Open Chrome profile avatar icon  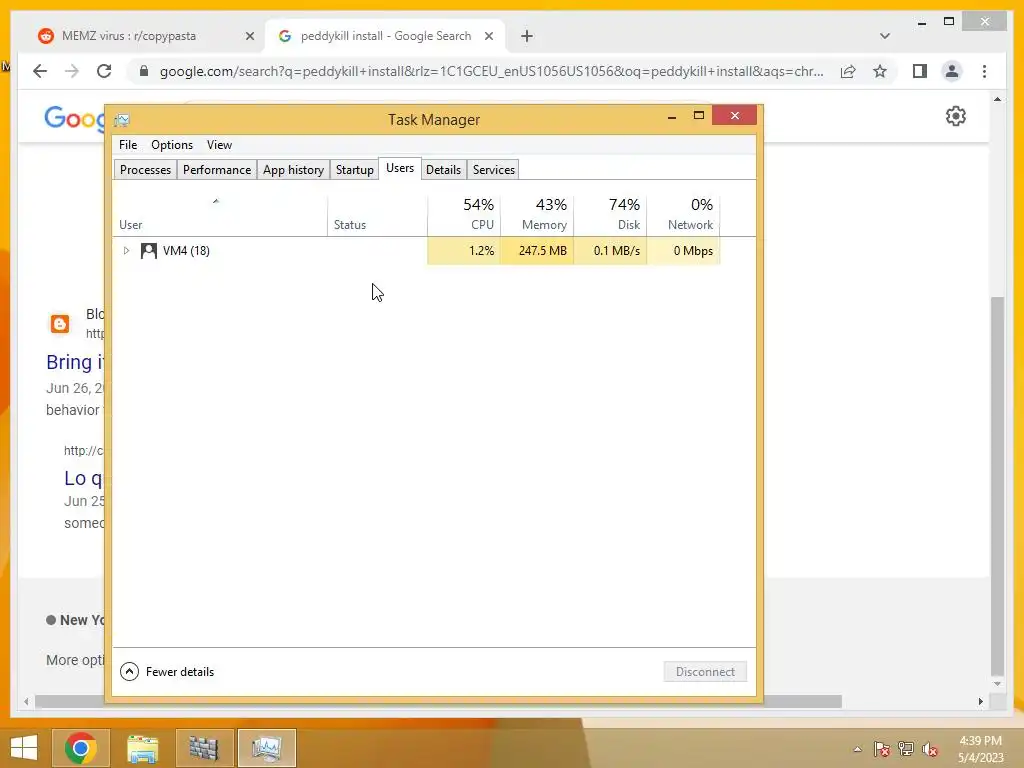[952, 71]
